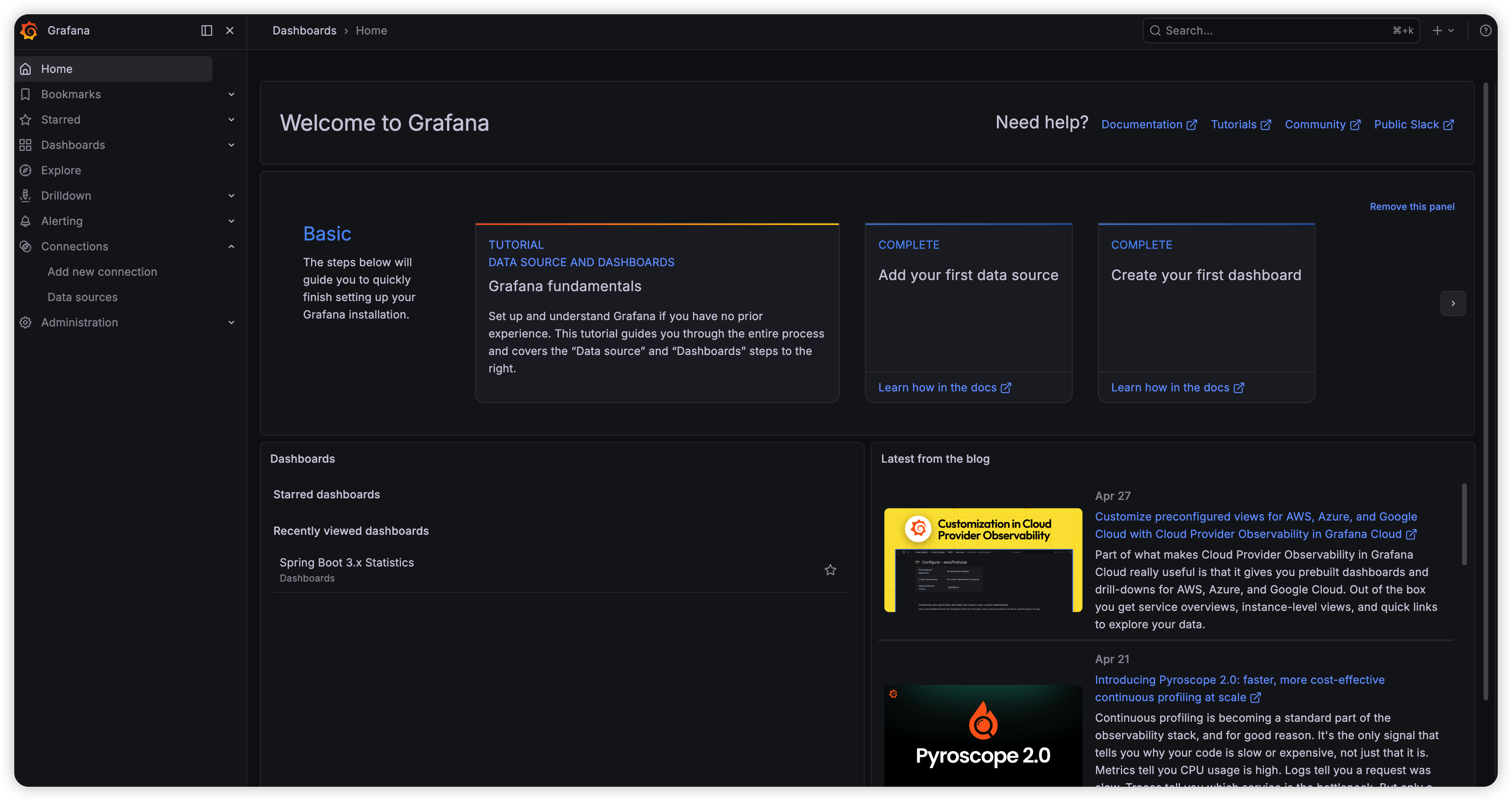Click the blog panel scrollbar
Screen dimensions: 1512x801
click(x=1464, y=524)
